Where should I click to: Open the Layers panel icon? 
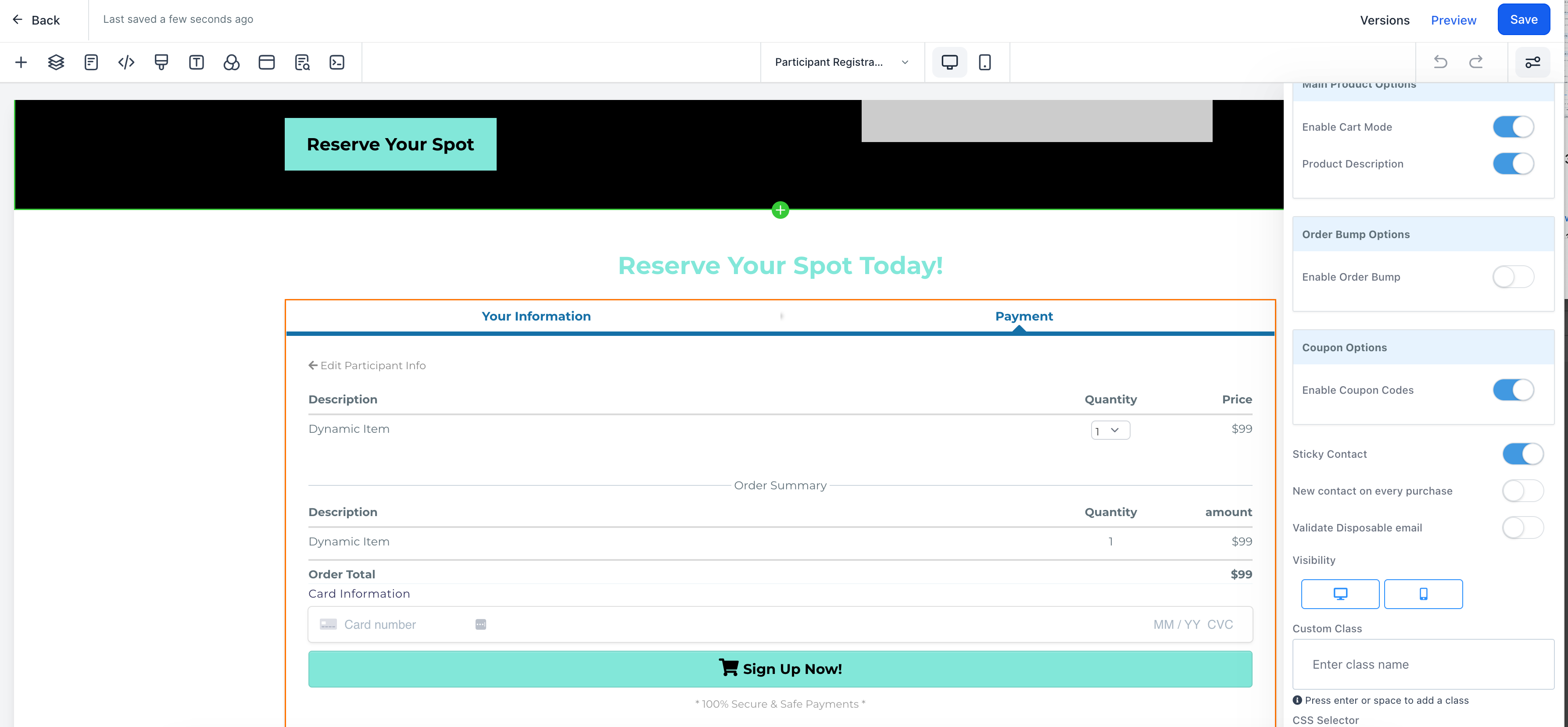[x=56, y=62]
